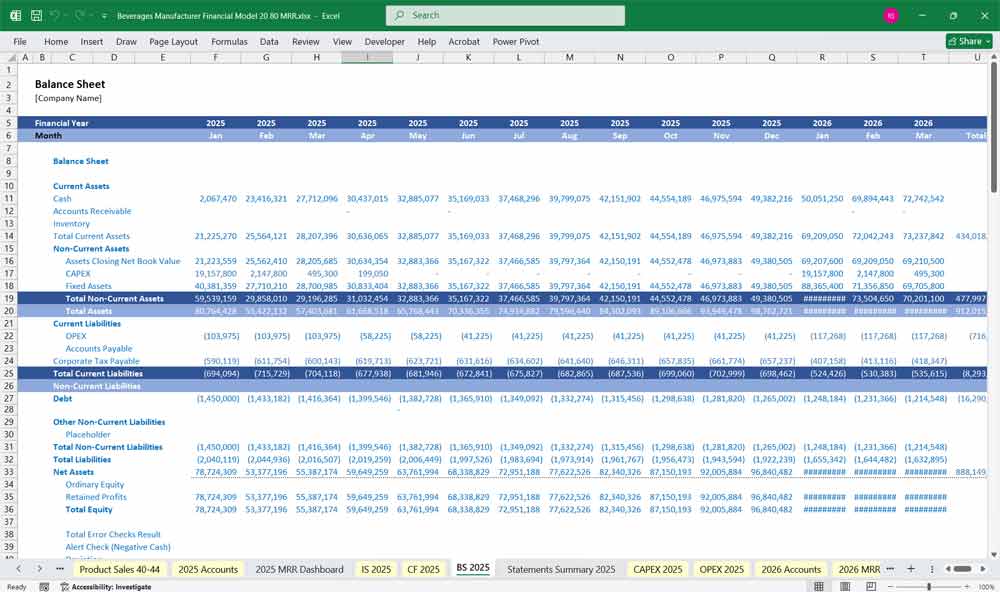Add a new worksheet with the plus button
Screen dimensions: 1000x592
click(x=911, y=568)
